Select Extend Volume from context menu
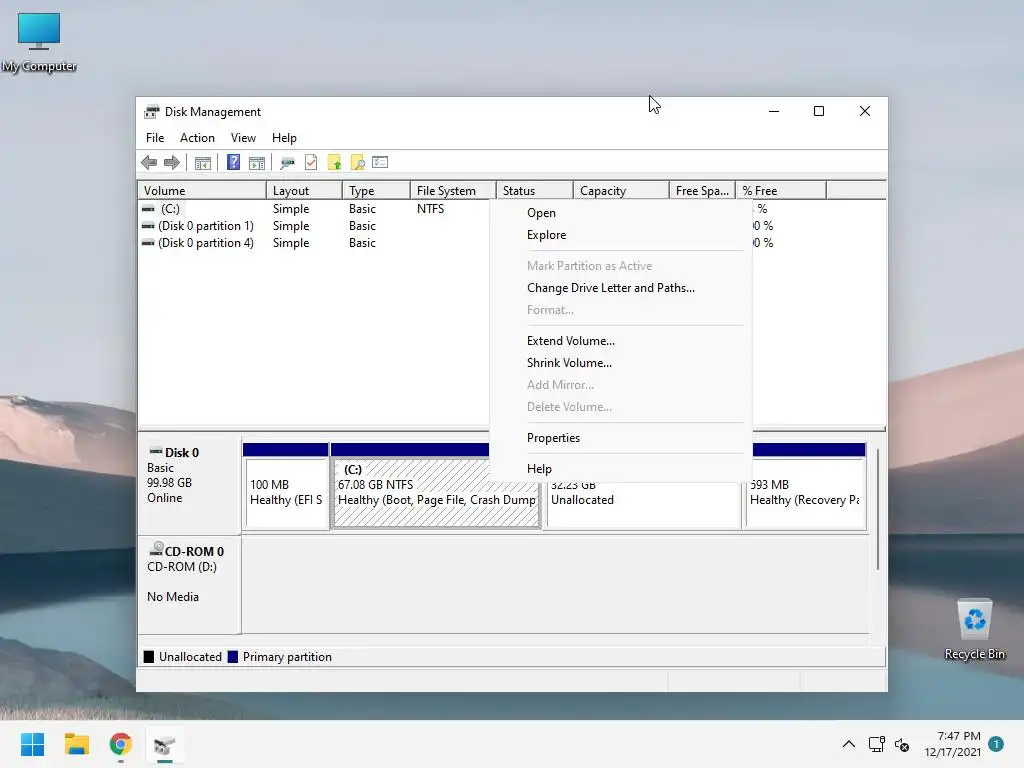Viewport: 1024px width, 768px height. pos(620,341)
